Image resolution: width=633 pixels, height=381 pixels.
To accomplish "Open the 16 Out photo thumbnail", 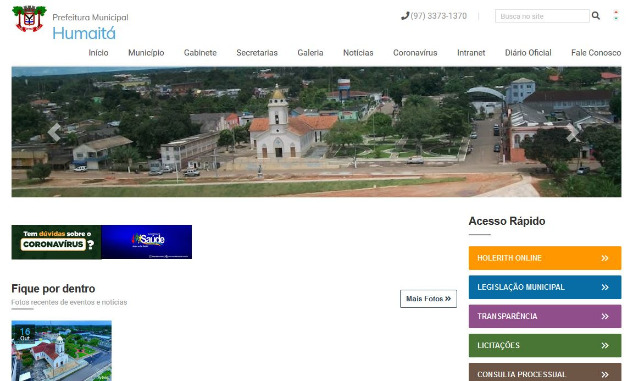I will 61,351.
